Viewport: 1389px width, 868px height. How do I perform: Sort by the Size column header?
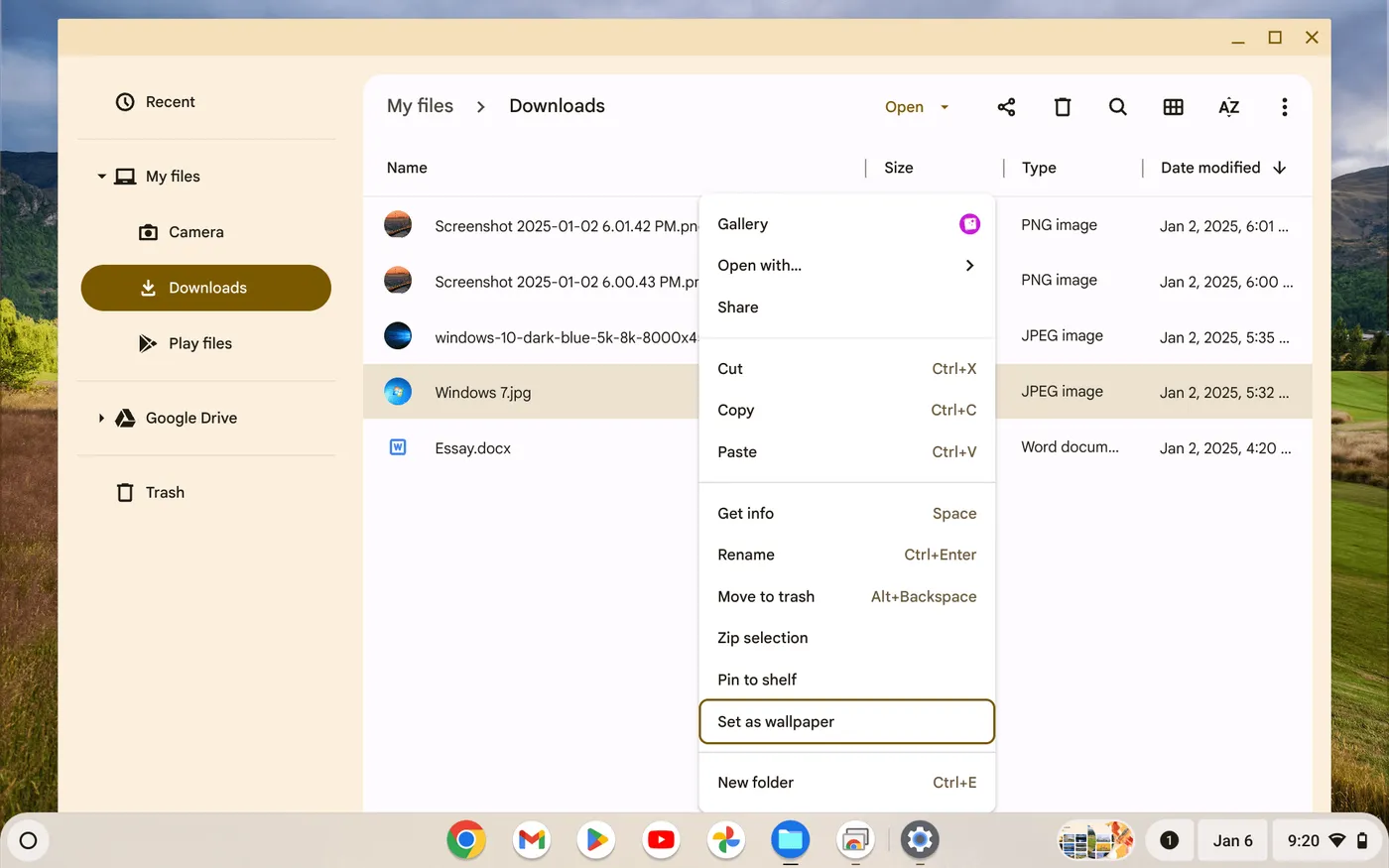tap(899, 168)
